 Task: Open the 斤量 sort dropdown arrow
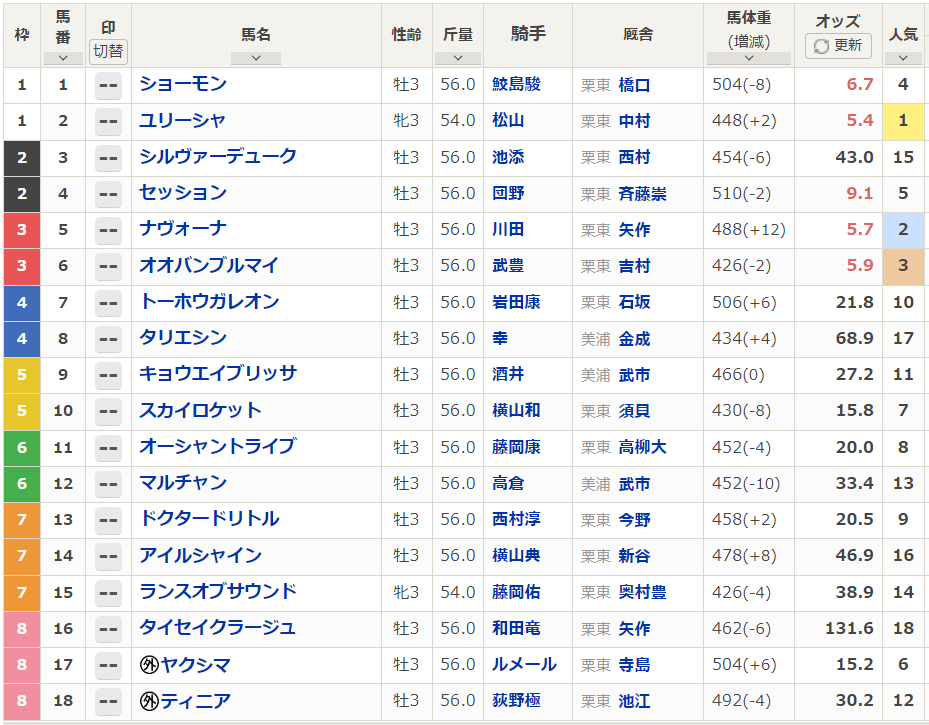pos(458,58)
